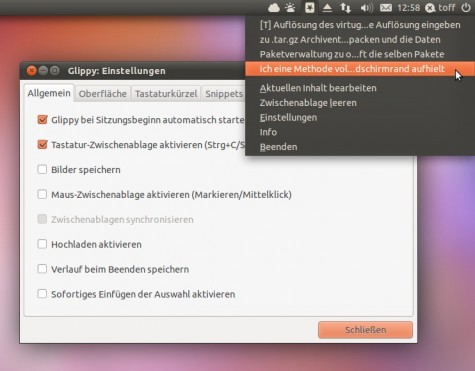
Task: Select clipboard entry 'Paketverwaltung zu o...'
Action: pyautogui.click(x=360, y=54)
